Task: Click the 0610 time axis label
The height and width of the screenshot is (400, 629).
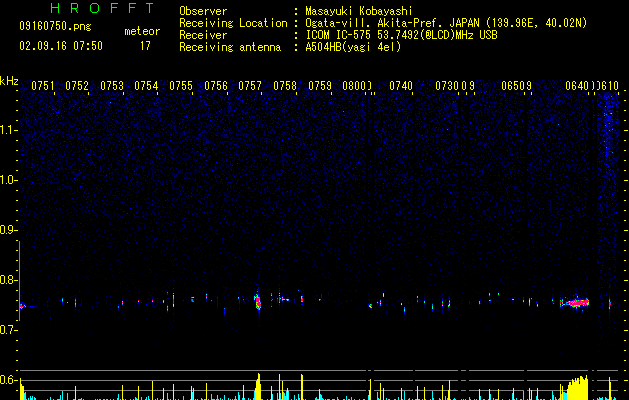Action: [x=610, y=86]
